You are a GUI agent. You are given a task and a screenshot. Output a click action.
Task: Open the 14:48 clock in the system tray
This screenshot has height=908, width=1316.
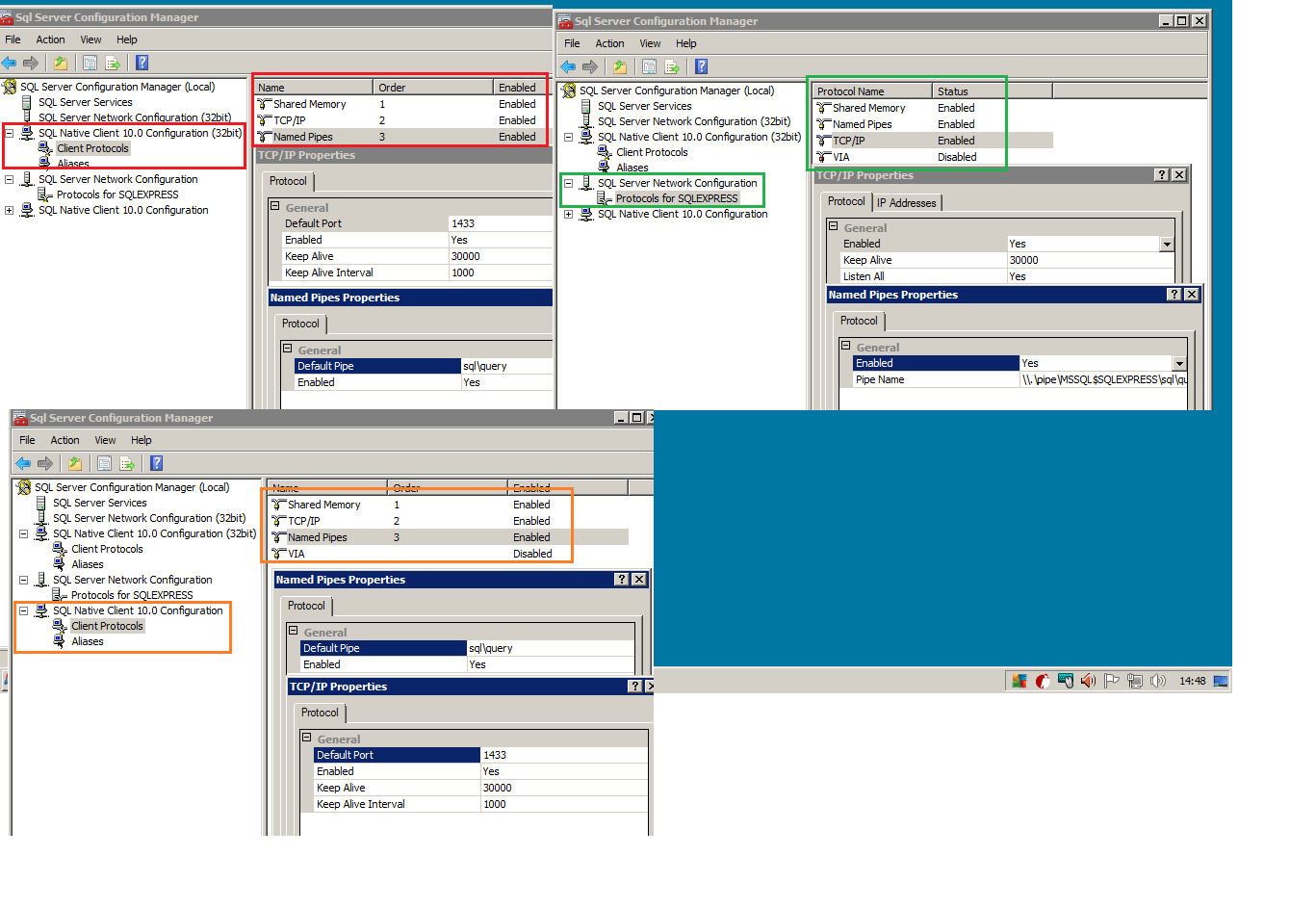[1193, 681]
